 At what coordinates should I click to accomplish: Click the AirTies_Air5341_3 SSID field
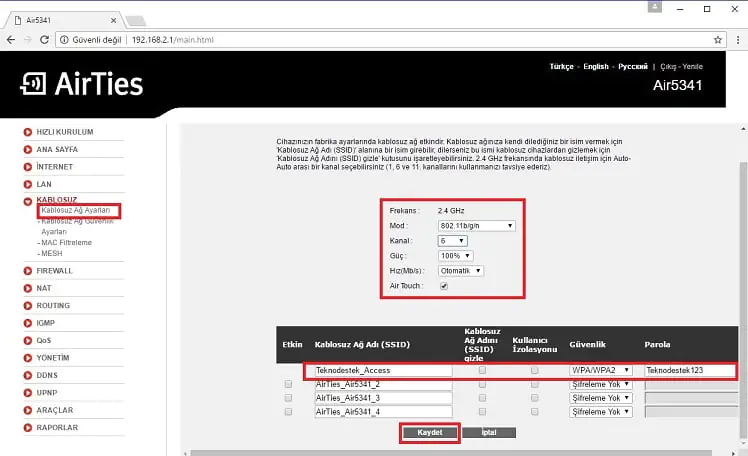(x=384, y=398)
